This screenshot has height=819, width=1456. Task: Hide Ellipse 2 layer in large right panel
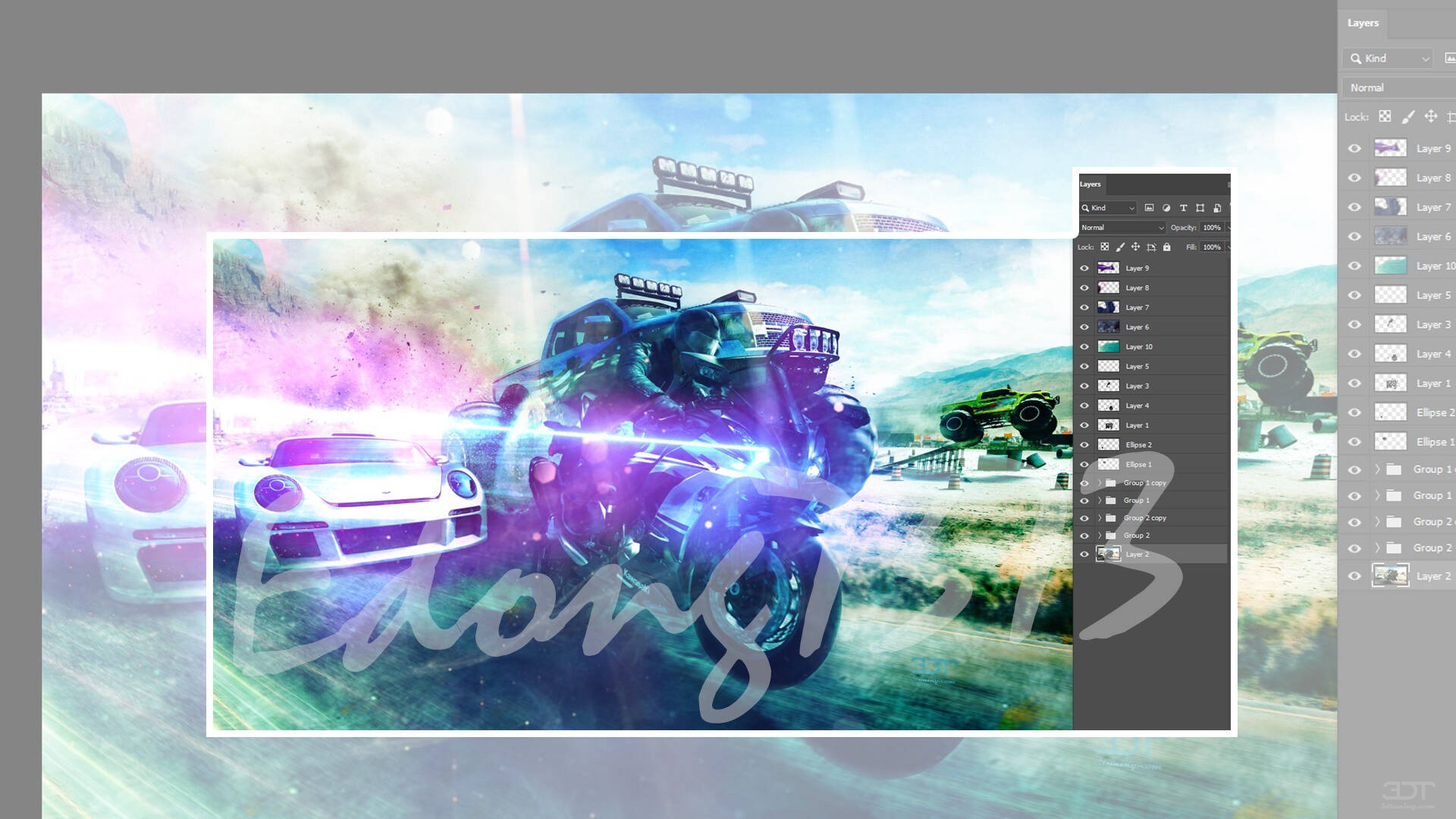click(1354, 413)
